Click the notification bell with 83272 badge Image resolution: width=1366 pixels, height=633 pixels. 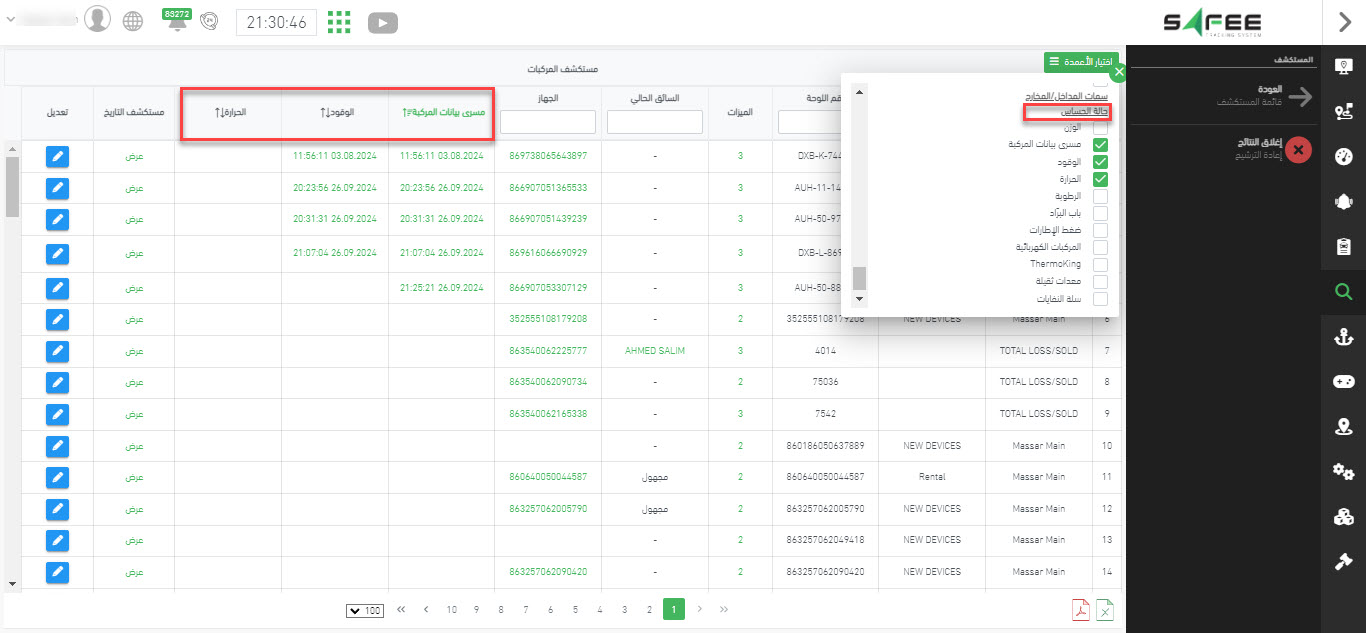pos(177,23)
